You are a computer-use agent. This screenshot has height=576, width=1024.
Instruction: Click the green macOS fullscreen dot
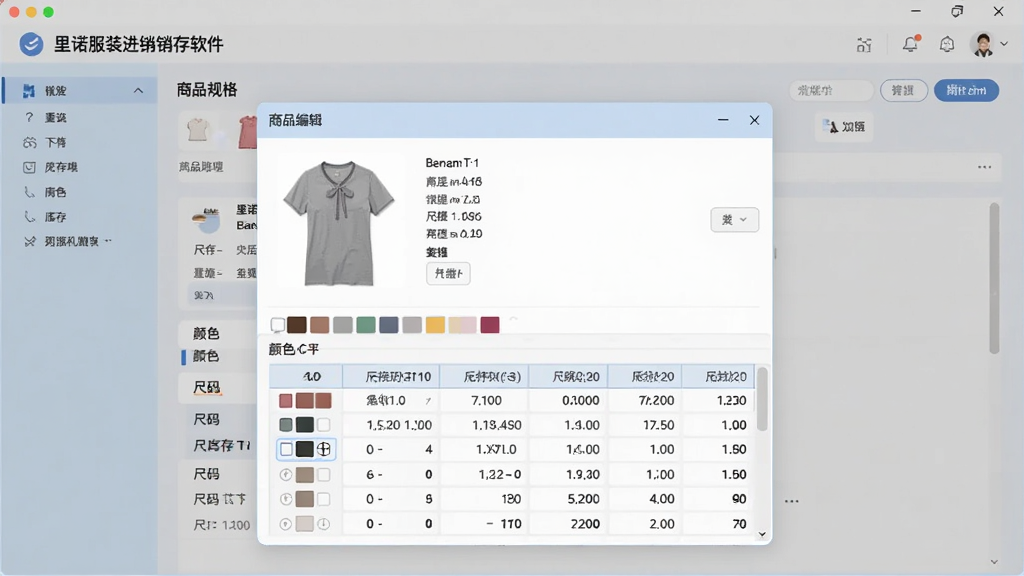48,12
